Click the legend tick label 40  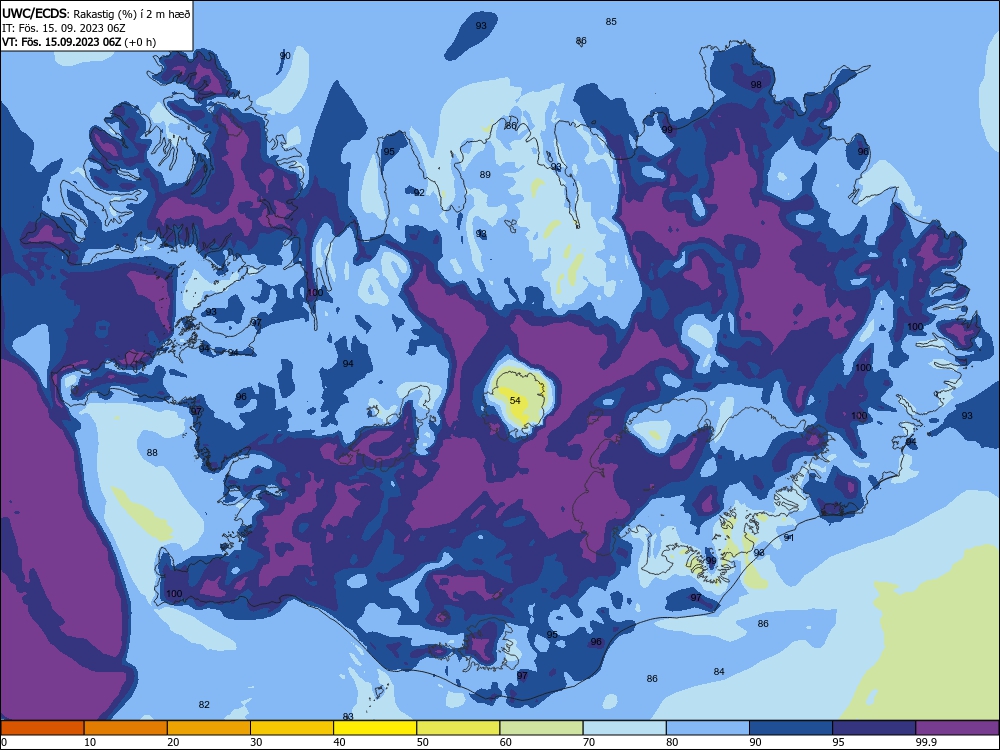340,742
